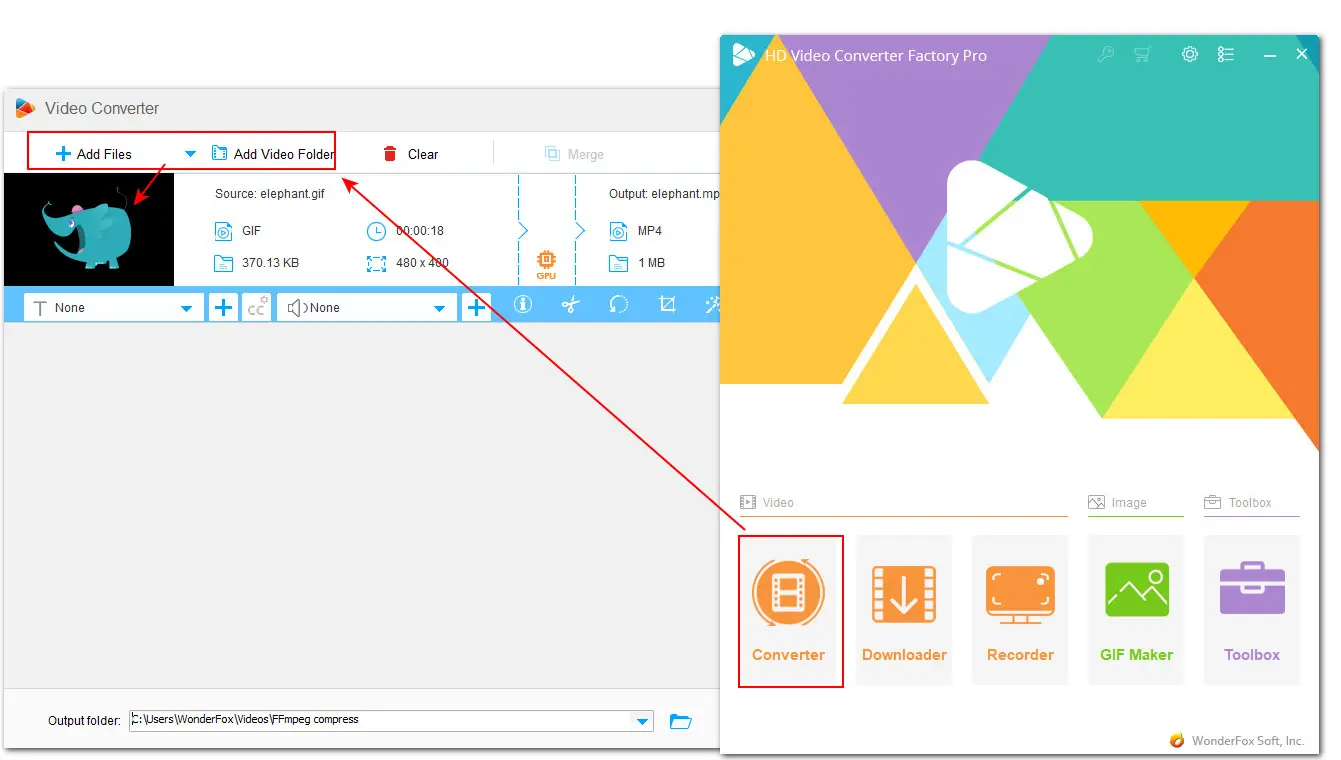
Task: Expand the Add Files dropdown arrow
Action: 190,154
